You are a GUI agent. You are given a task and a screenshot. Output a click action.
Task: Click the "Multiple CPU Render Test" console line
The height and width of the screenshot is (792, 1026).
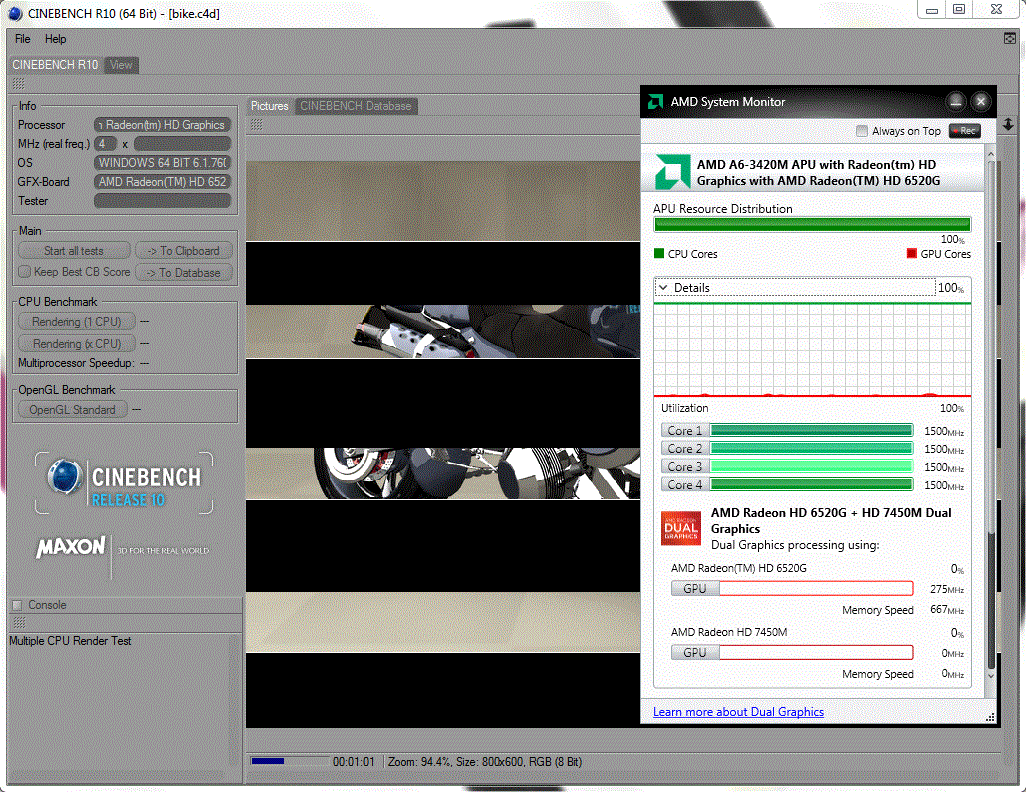(70, 641)
